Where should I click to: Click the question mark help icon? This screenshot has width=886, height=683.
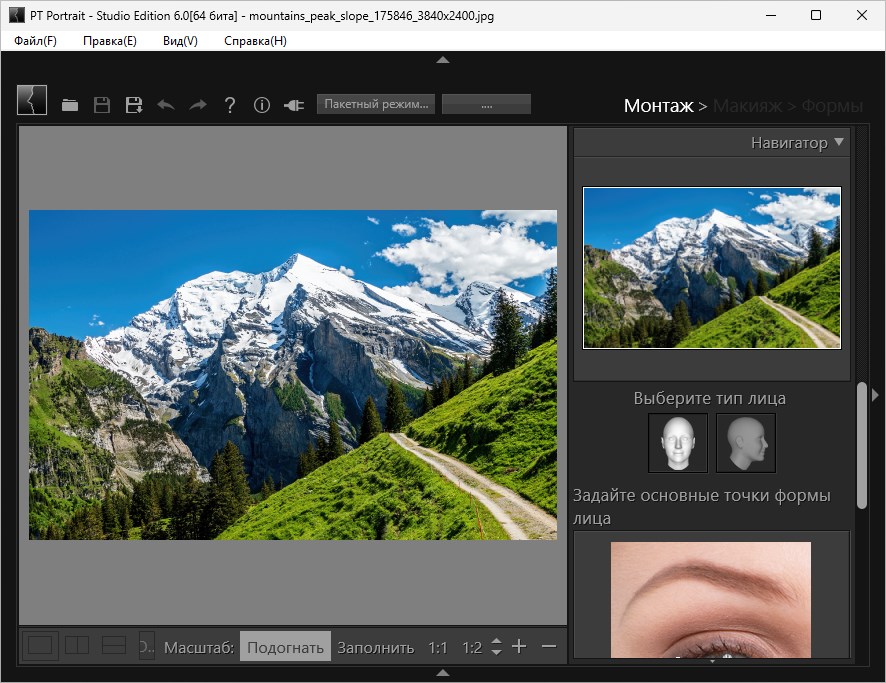point(230,105)
